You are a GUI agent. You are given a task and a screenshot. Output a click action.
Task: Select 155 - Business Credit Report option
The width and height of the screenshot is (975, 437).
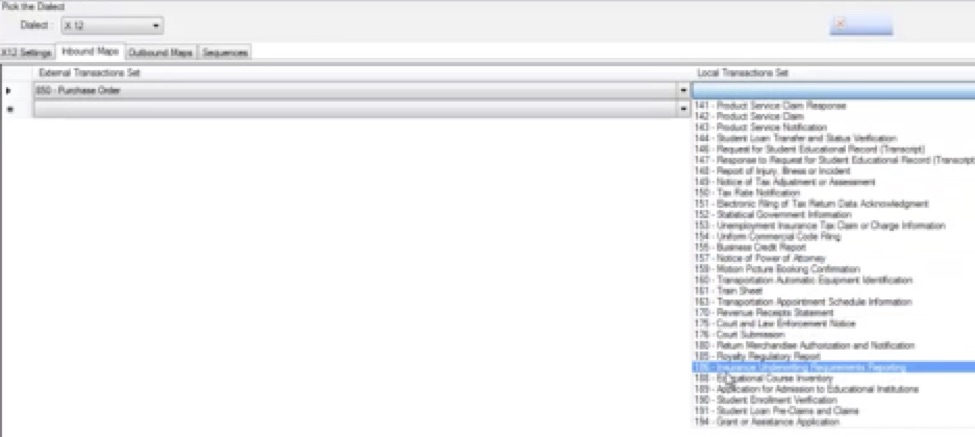750,247
